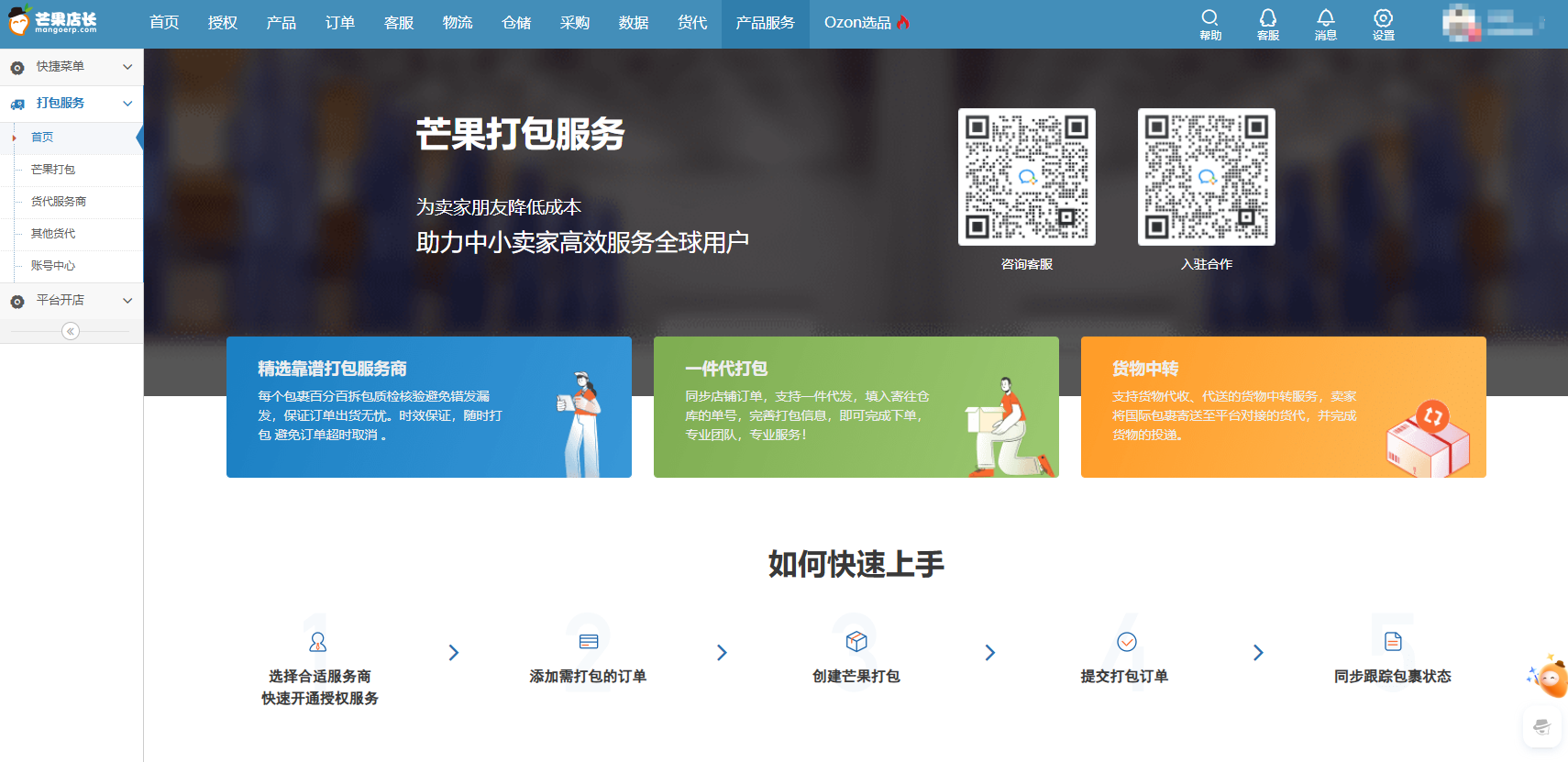
Task: Click the 芒果打包服务 banner title
Action: (520, 135)
